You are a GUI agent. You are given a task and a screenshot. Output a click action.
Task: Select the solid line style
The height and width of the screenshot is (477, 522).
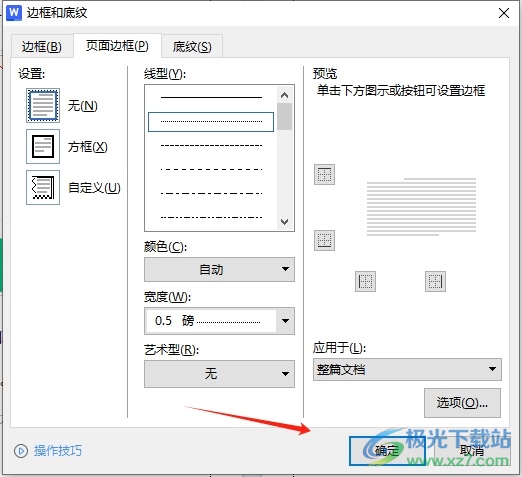tap(211, 97)
